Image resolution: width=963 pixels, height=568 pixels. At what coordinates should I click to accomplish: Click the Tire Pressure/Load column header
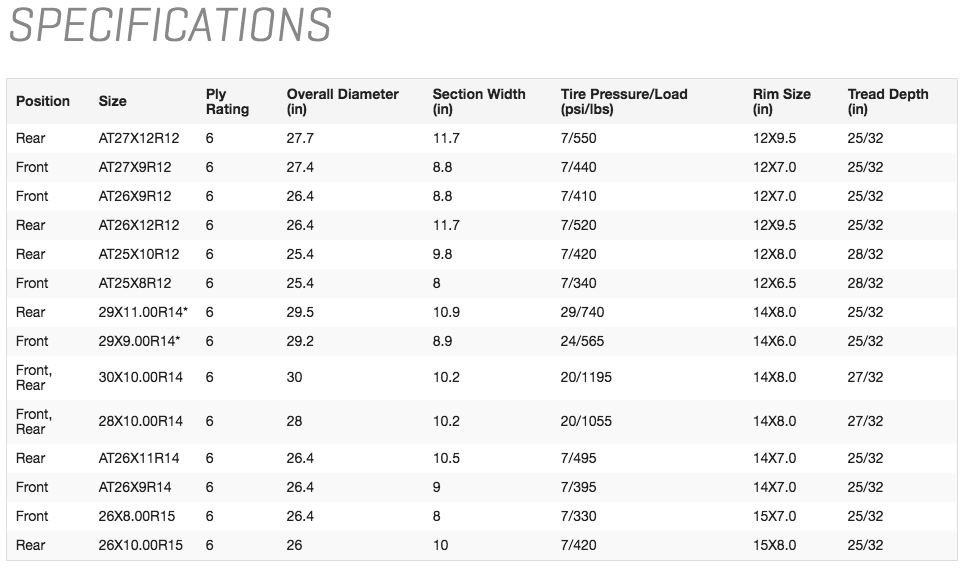(x=624, y=101)
